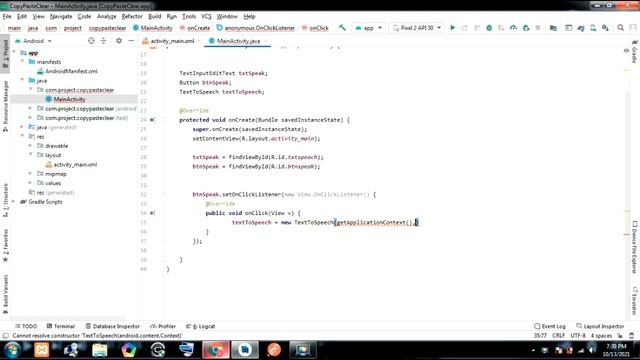Click the onClick breadcrumb in navigation bar
This screenshot has width=640, height=360.
(x=319, y=28)
